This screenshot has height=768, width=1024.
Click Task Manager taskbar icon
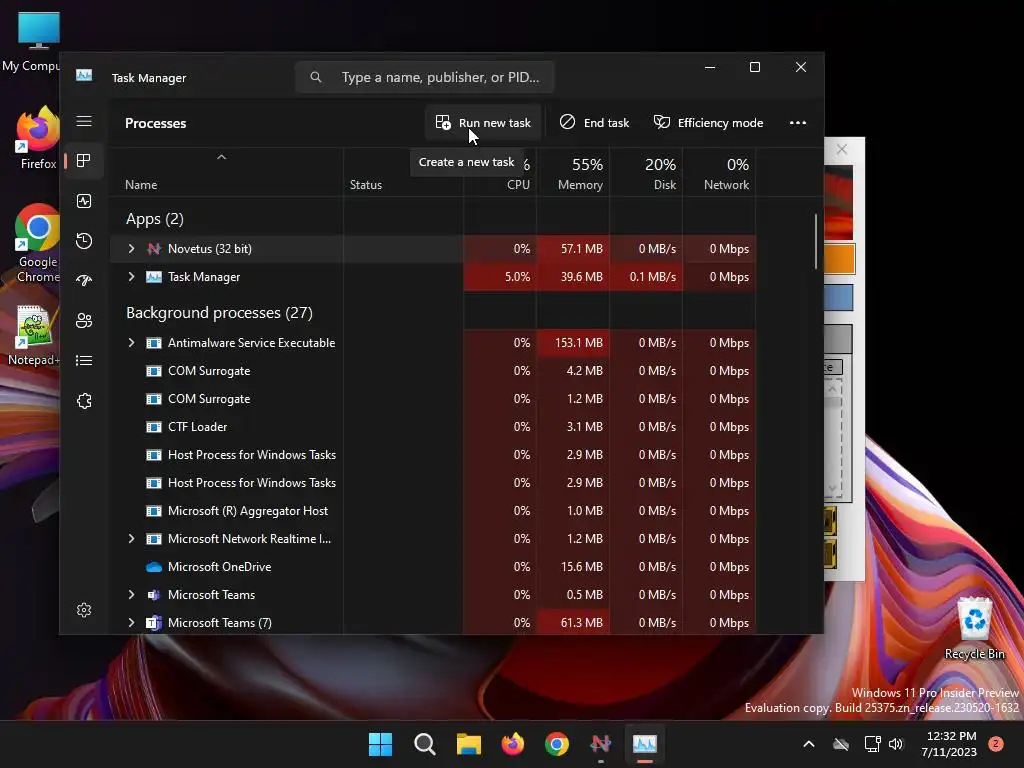(645, 744)
